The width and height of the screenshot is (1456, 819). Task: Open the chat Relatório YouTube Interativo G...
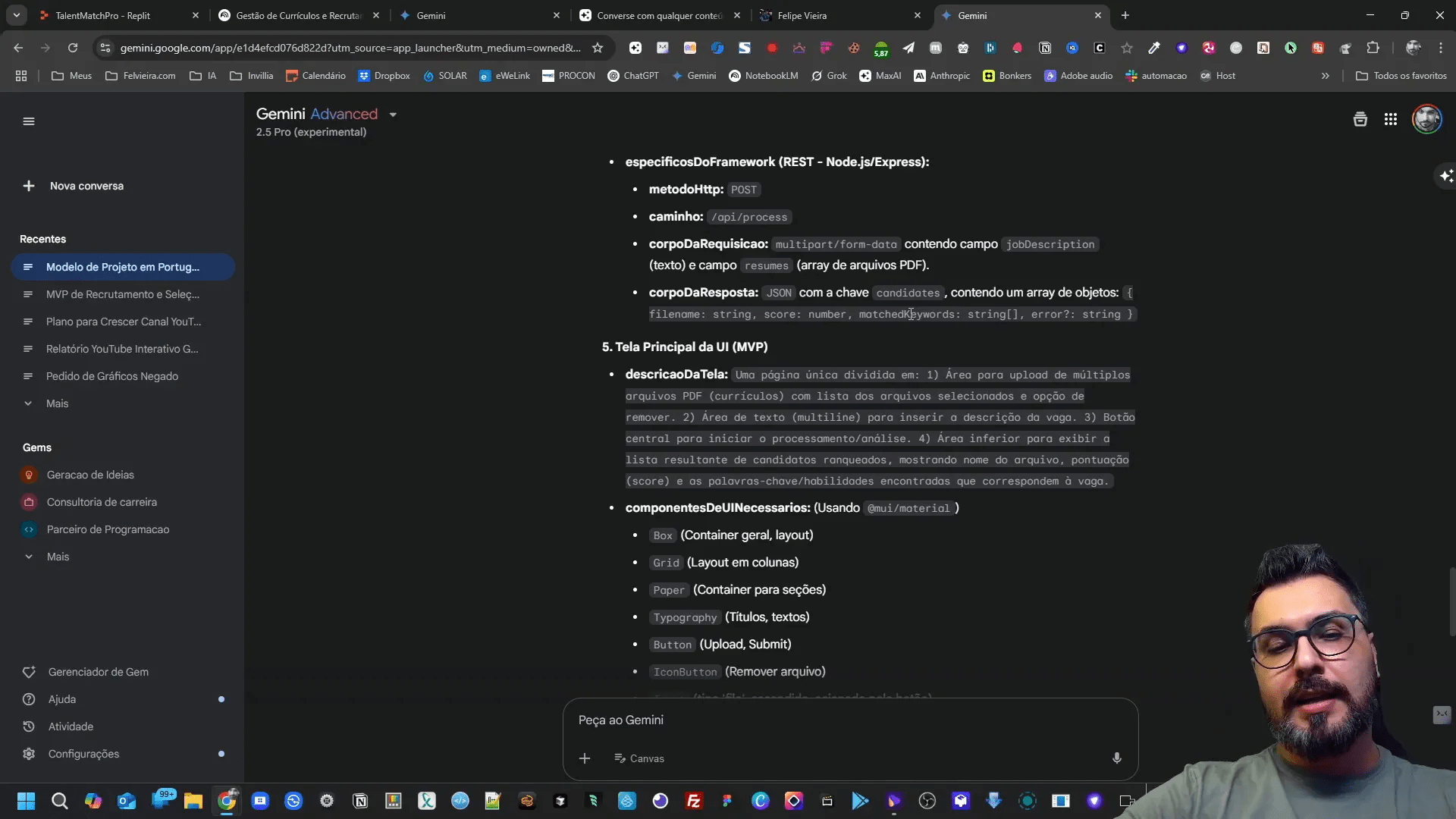pyautogui.click(x=123, y=349)
